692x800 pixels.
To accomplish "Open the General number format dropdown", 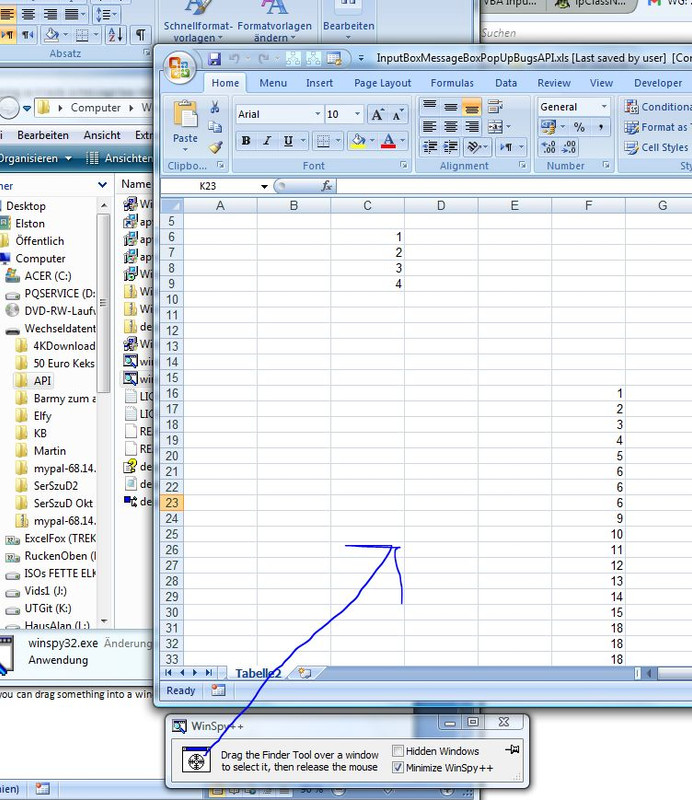I will click(604, 107).
